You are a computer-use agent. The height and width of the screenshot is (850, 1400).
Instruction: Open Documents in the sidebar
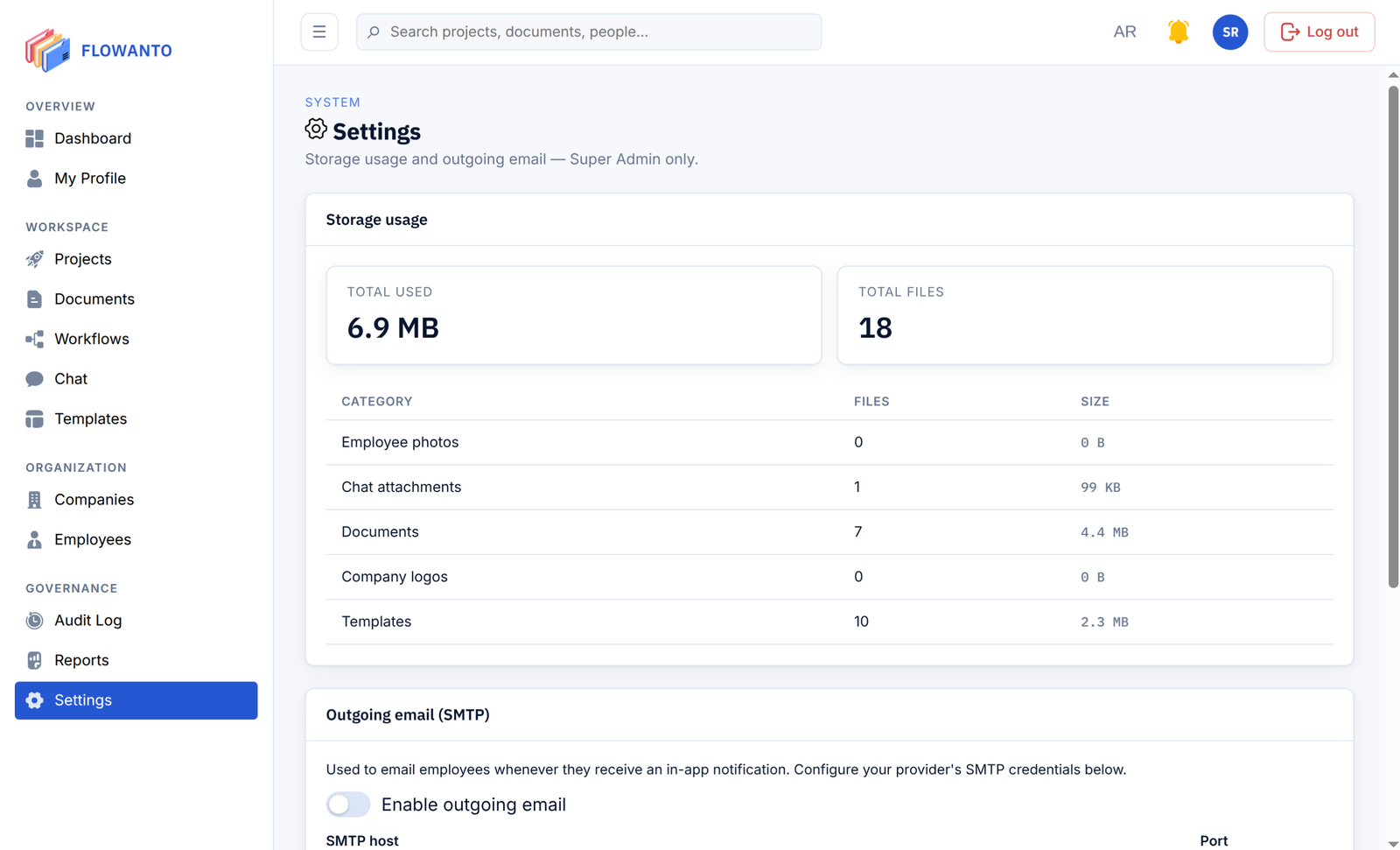click(136, 299)
